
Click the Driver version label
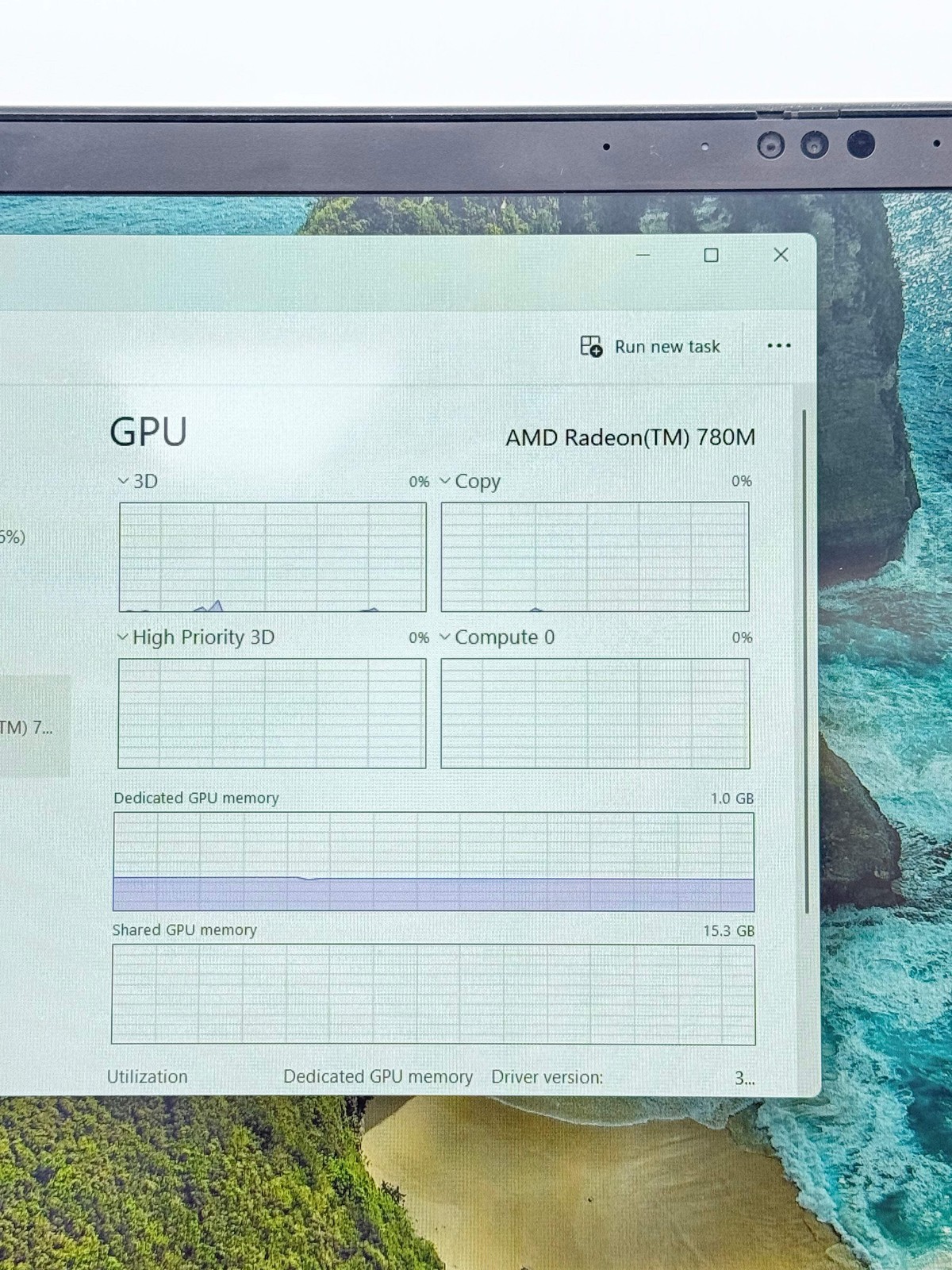click(547, 1077)
